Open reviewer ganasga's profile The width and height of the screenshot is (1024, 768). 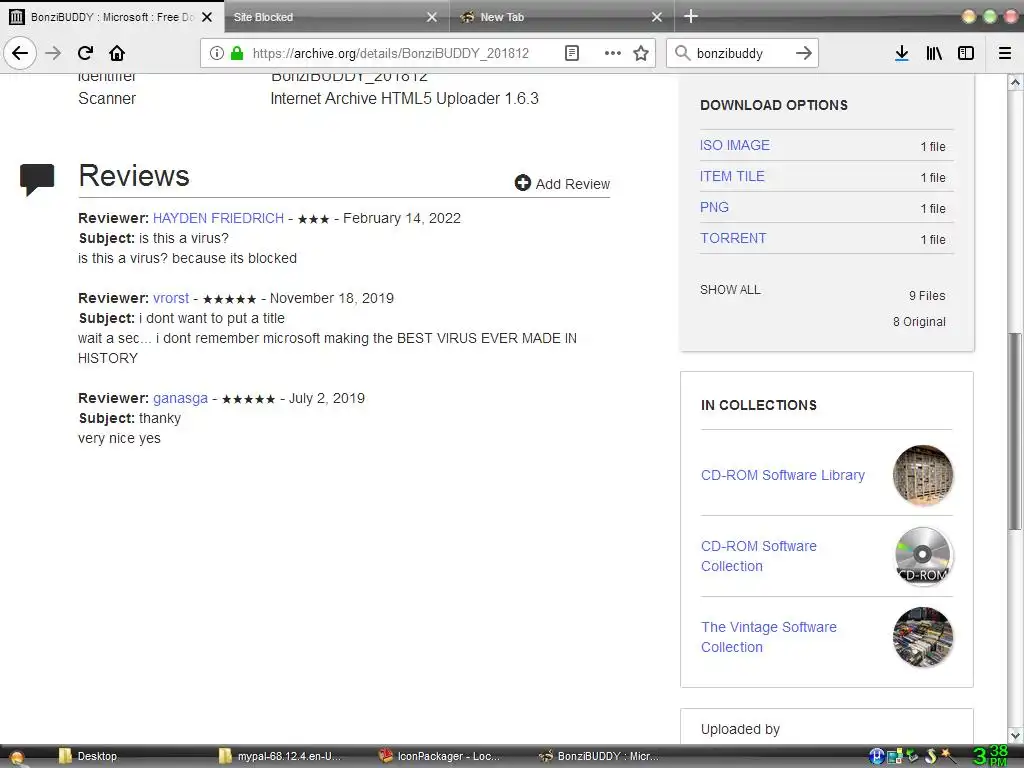click(180, 398)
